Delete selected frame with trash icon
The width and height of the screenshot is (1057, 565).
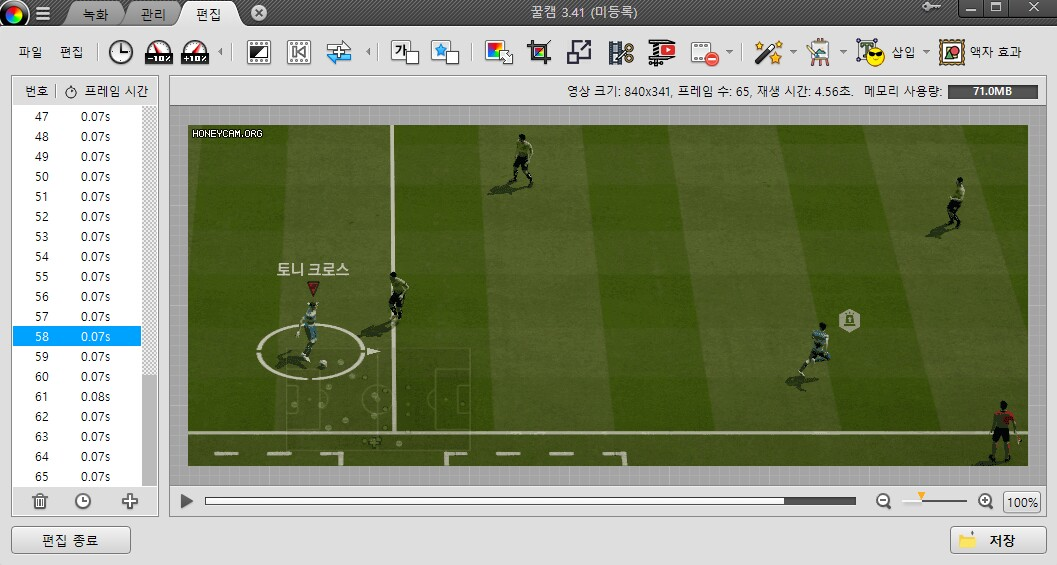40,501
